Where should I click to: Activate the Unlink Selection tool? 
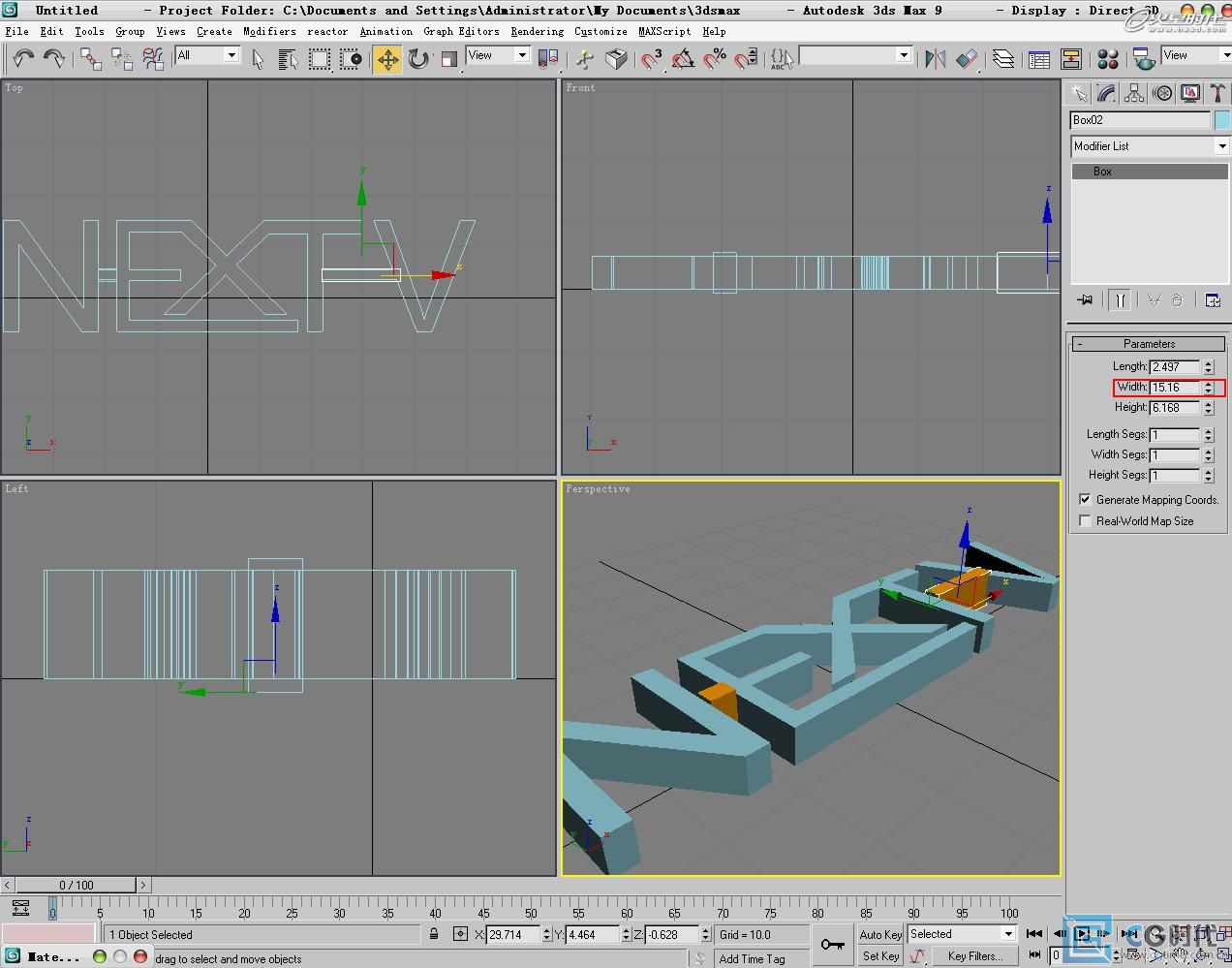[x=122, y=59]
